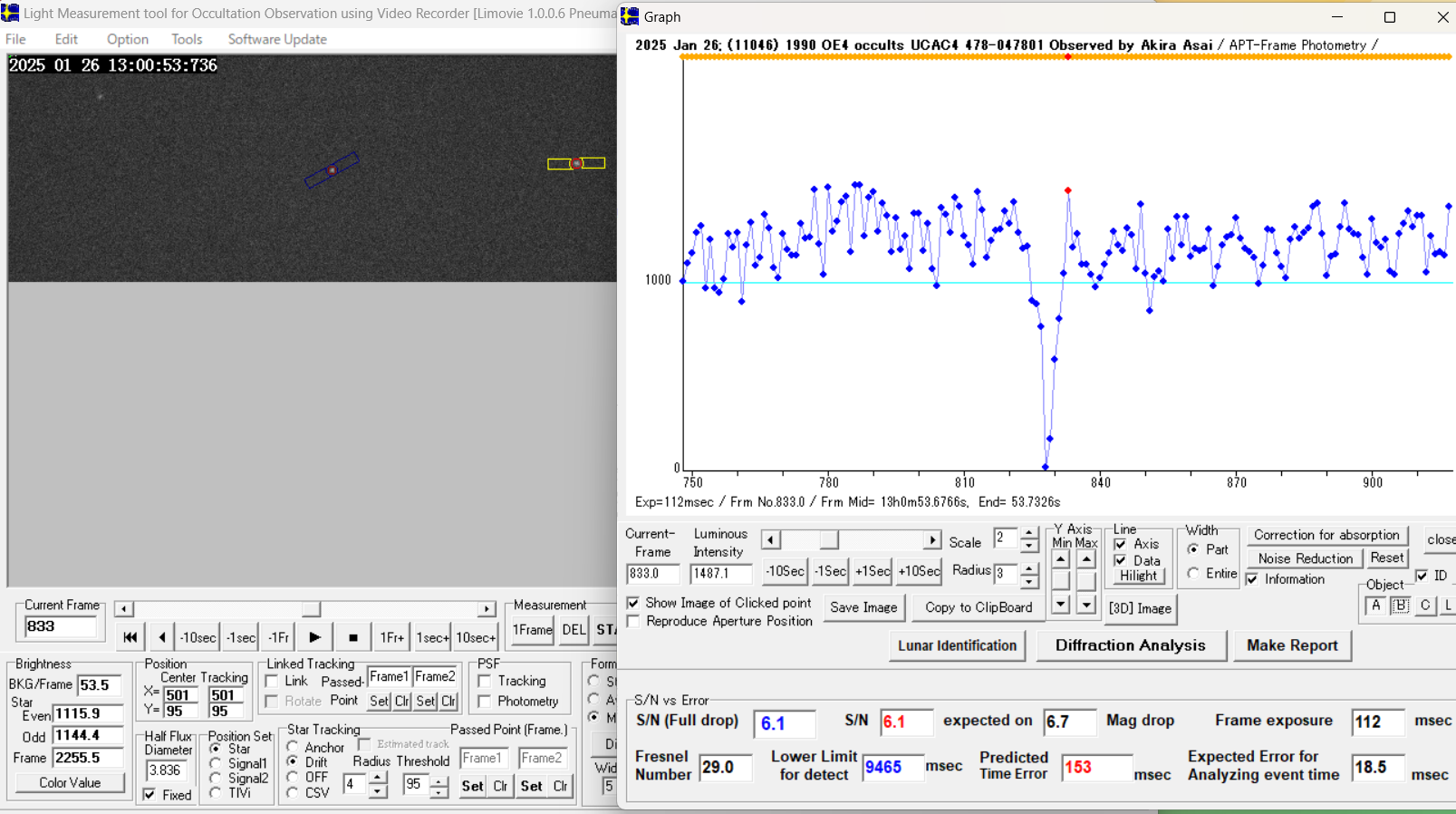
Task: Click Y Axis Min up arrow
Action: pyautogui.click(x=1060, y=559)
